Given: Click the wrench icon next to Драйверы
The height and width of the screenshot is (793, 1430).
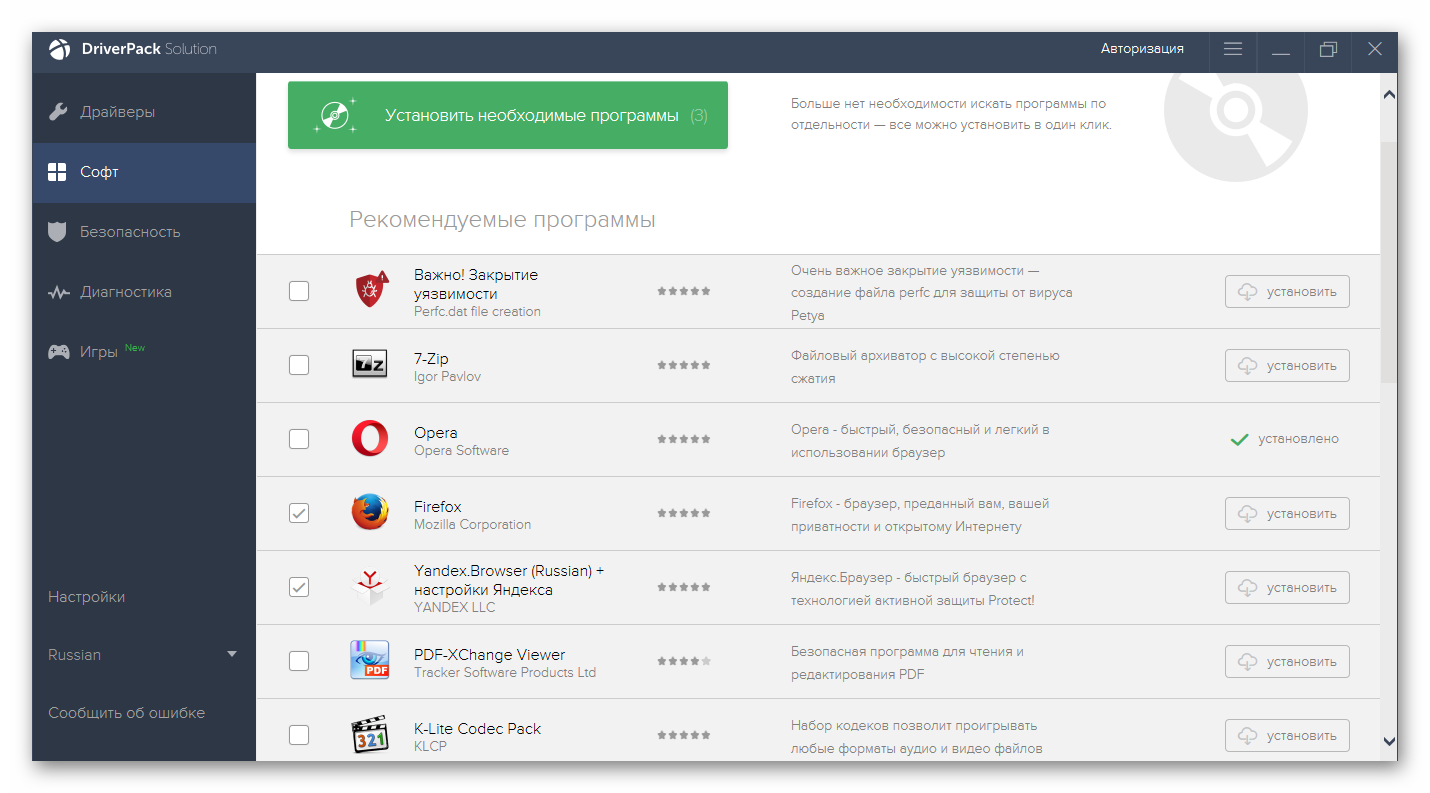Looking at the screenshot, I should [x=58, y=112].
